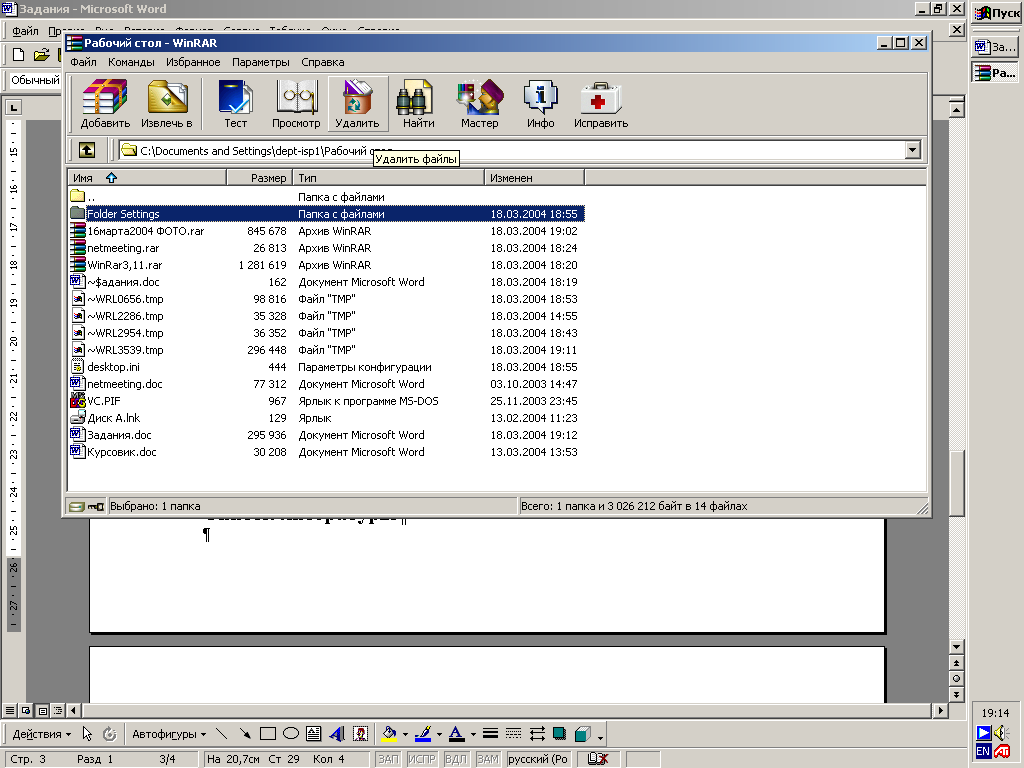Click the drive icon in WinRAR status bar
Screen dimensions: 1024x768
(77, 506)
